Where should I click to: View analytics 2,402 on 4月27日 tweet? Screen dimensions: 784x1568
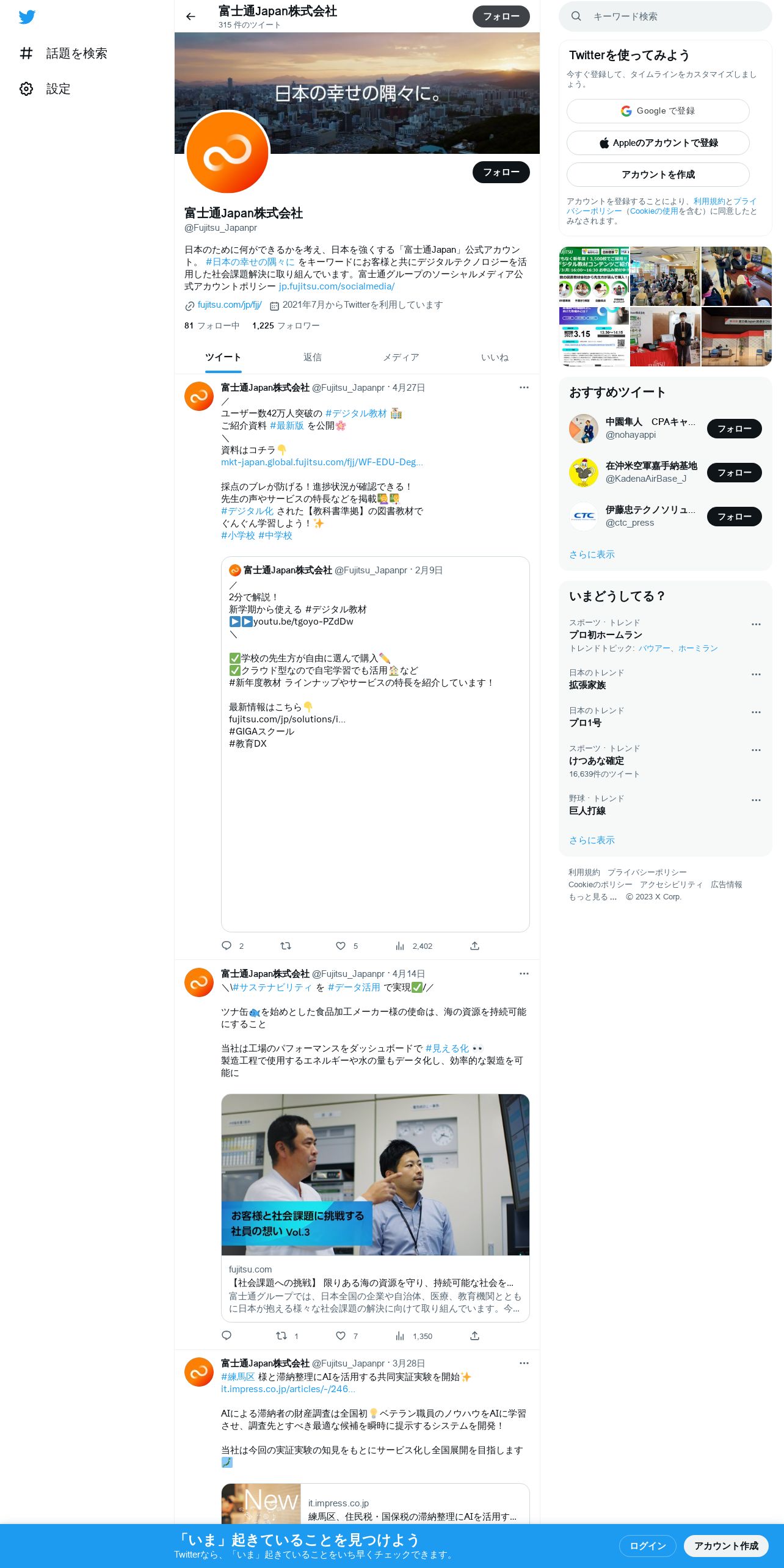[x=413, y=946]
